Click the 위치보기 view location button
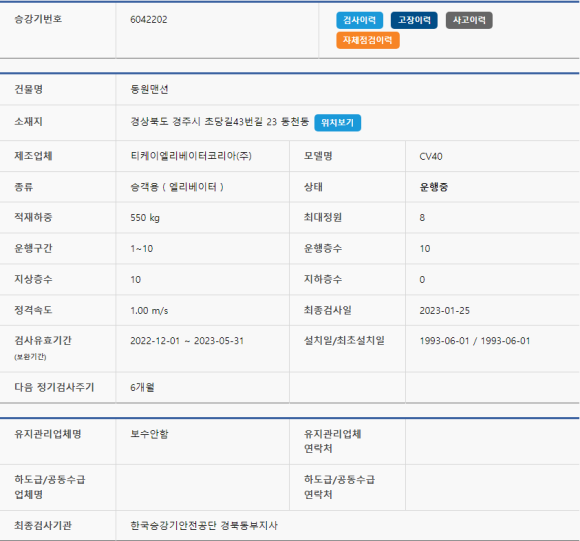 click(337, 123)
